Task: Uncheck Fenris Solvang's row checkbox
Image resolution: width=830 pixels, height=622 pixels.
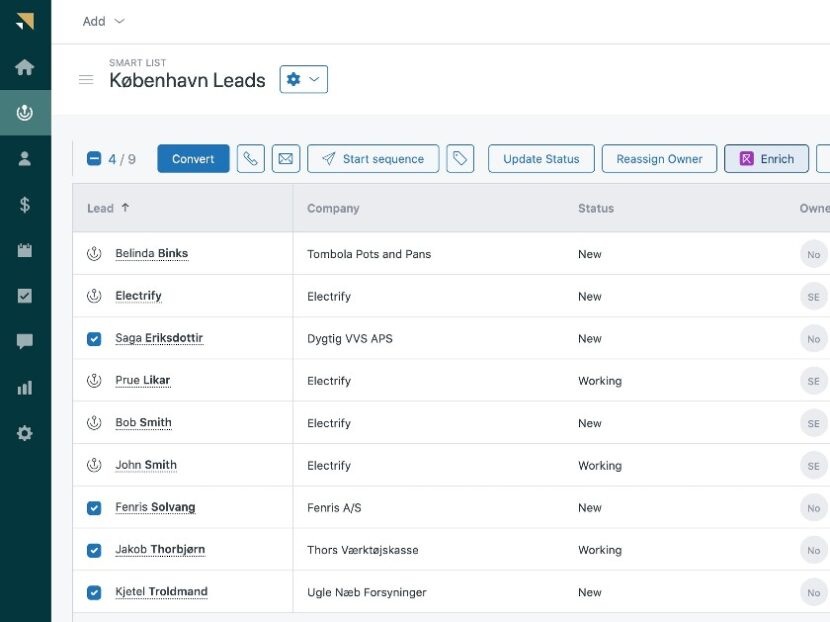Action: coord(93,507)
